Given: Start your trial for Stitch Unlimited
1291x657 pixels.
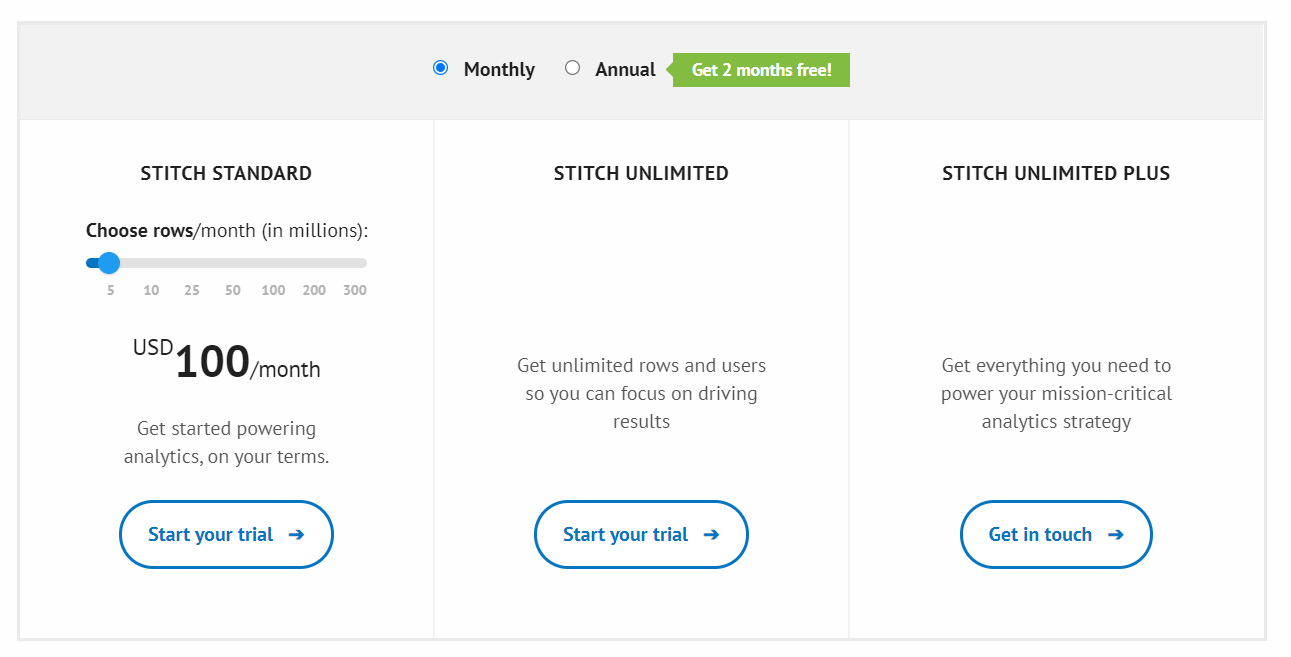Looking at the screenshot, I should tap(641, 534).
